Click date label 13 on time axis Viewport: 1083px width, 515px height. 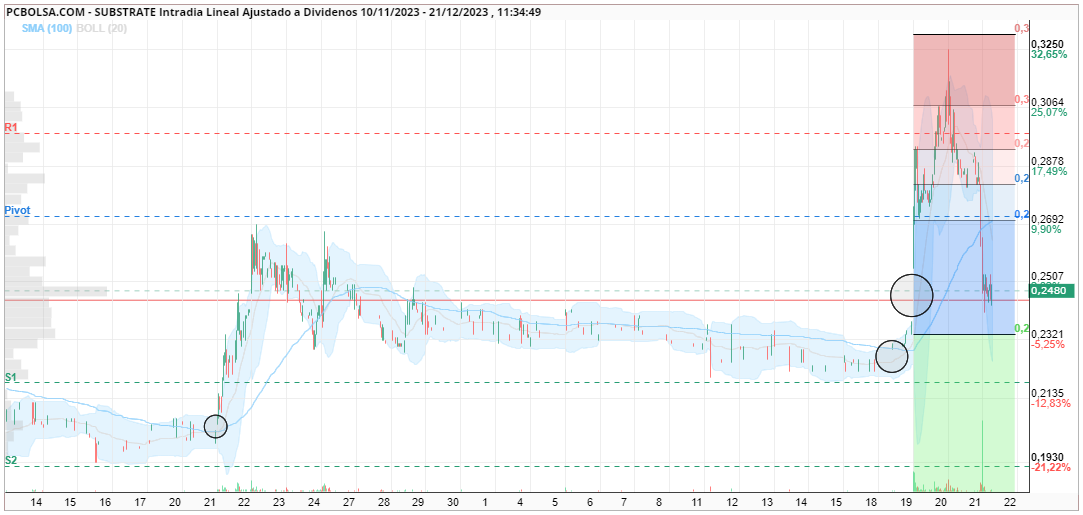click(x=767, y=502)
